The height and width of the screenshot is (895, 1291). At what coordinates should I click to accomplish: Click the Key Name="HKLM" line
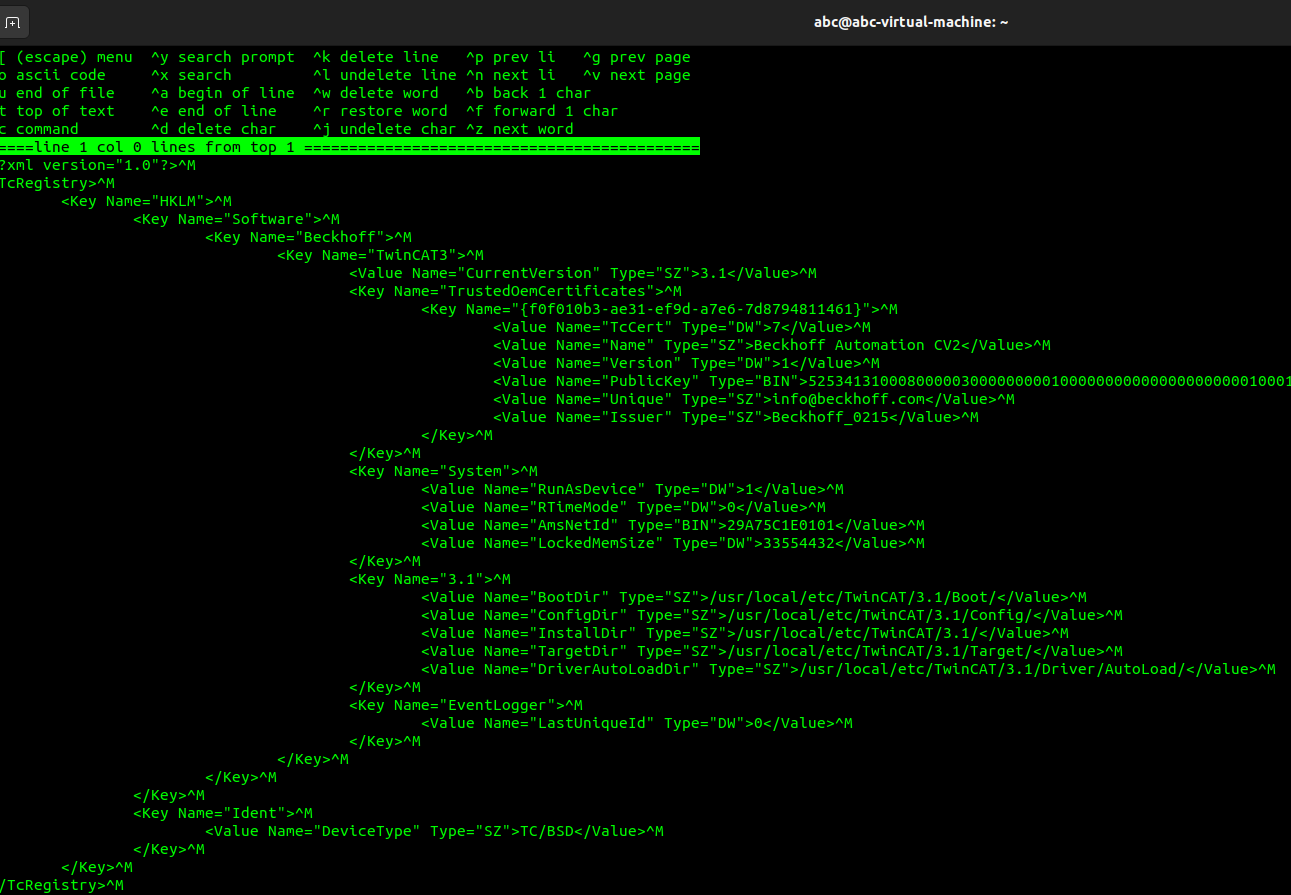pyautogui.click(x=147, y=201)
